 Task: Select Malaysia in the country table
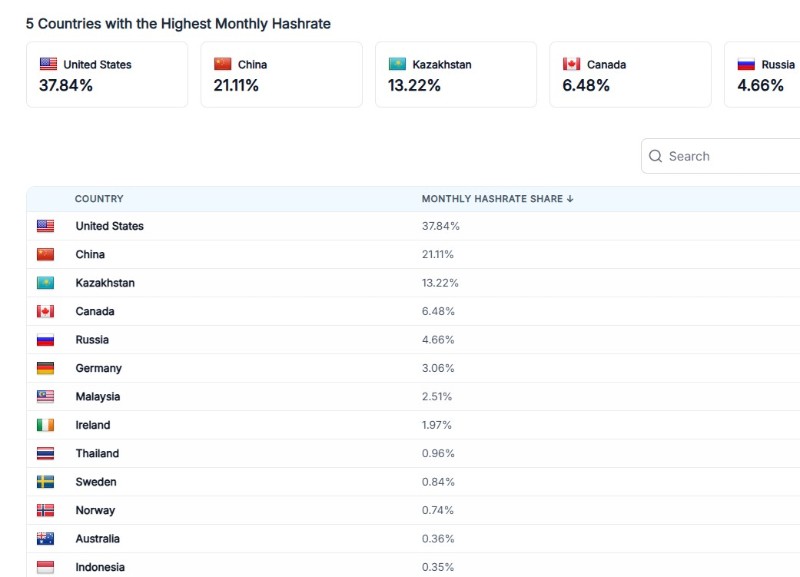click(98, 397)
